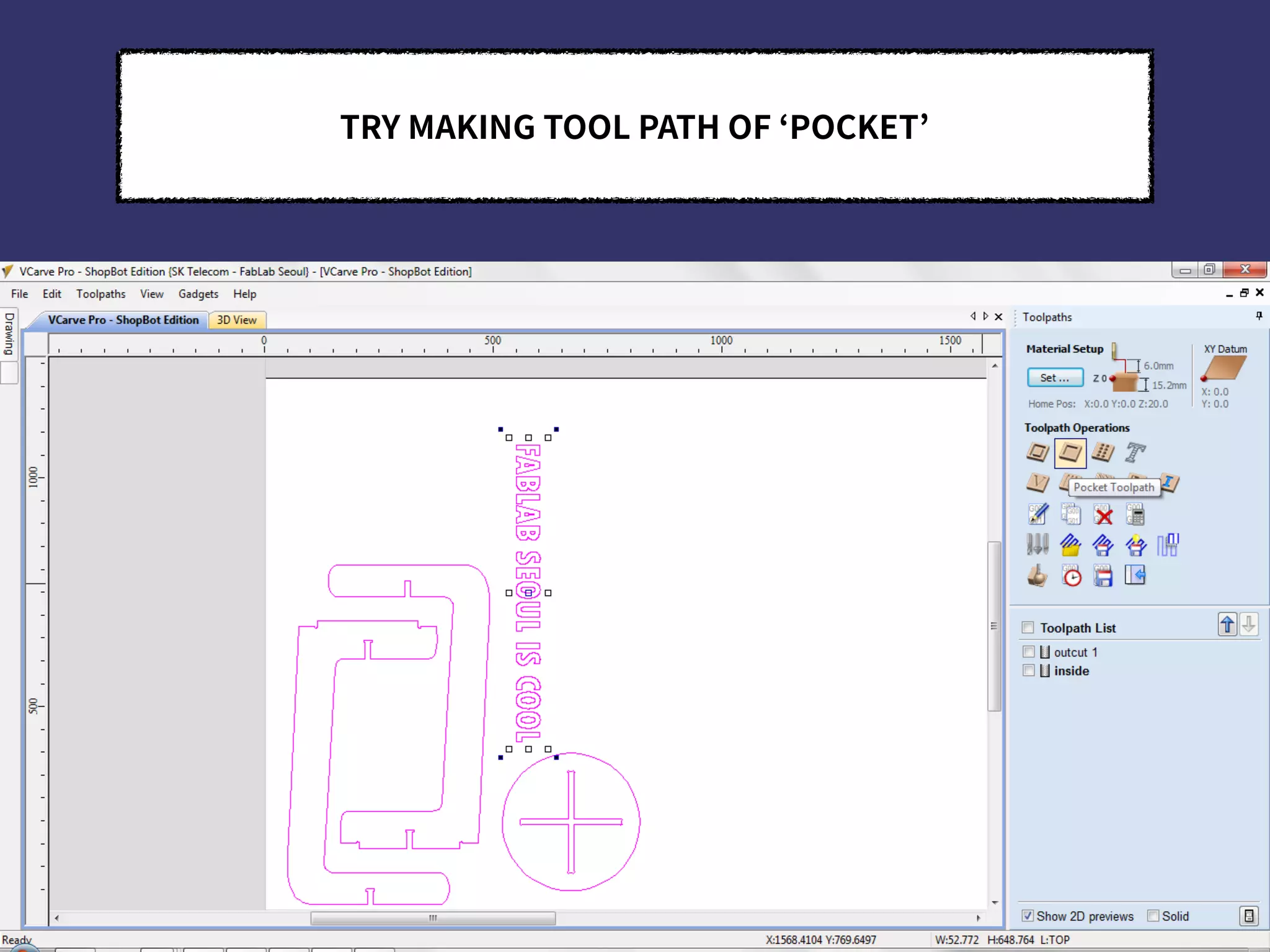1270x952 pixels.
Task: Choose the V-Carve Toolpath icon
Action: [1037, 483]
